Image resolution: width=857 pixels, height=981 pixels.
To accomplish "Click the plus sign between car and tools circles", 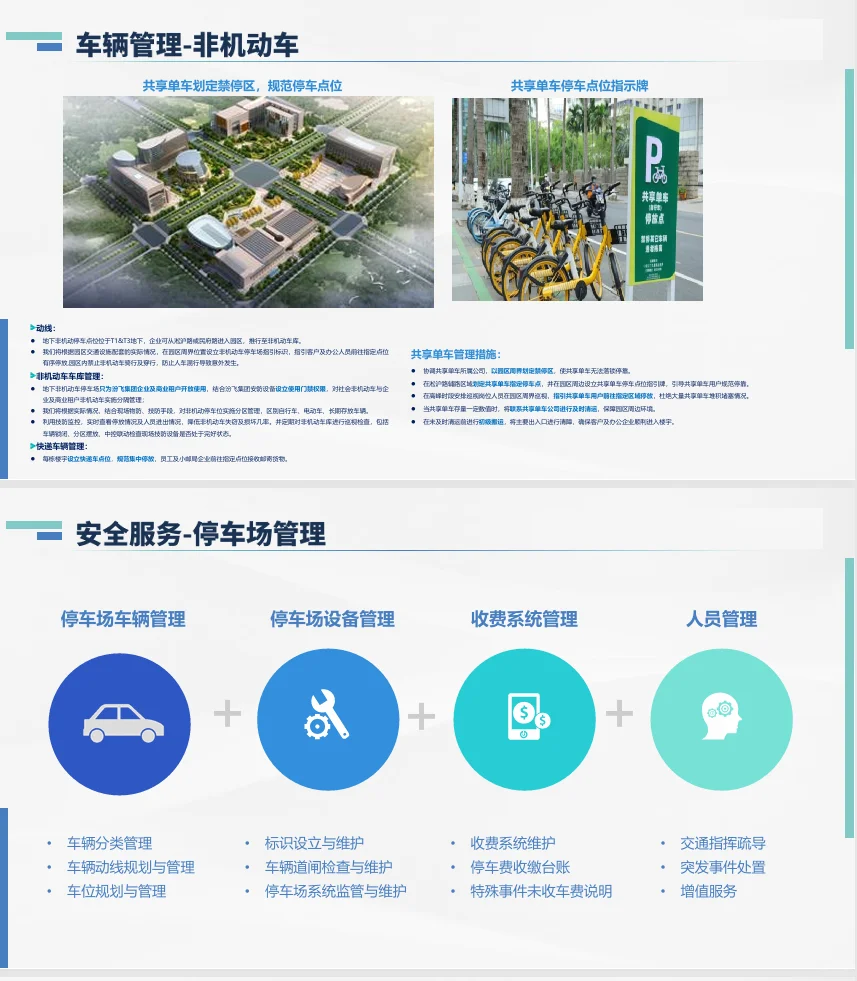I will pos(227,714).
